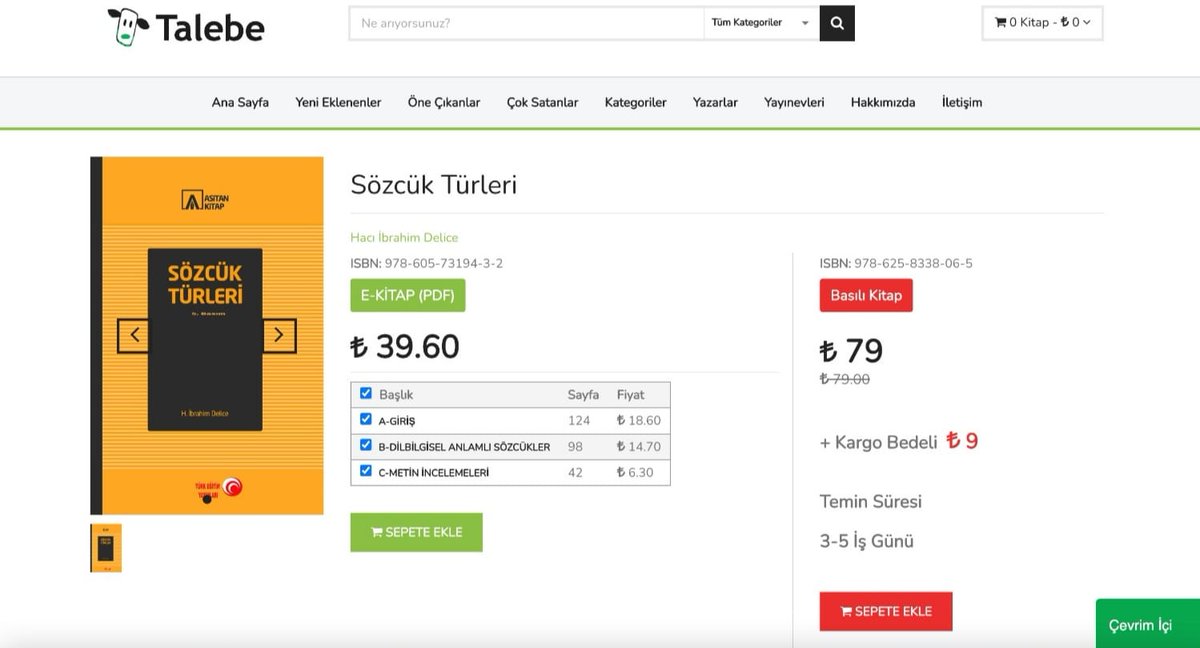Click the left arrow on the book cover

[135, 336]
